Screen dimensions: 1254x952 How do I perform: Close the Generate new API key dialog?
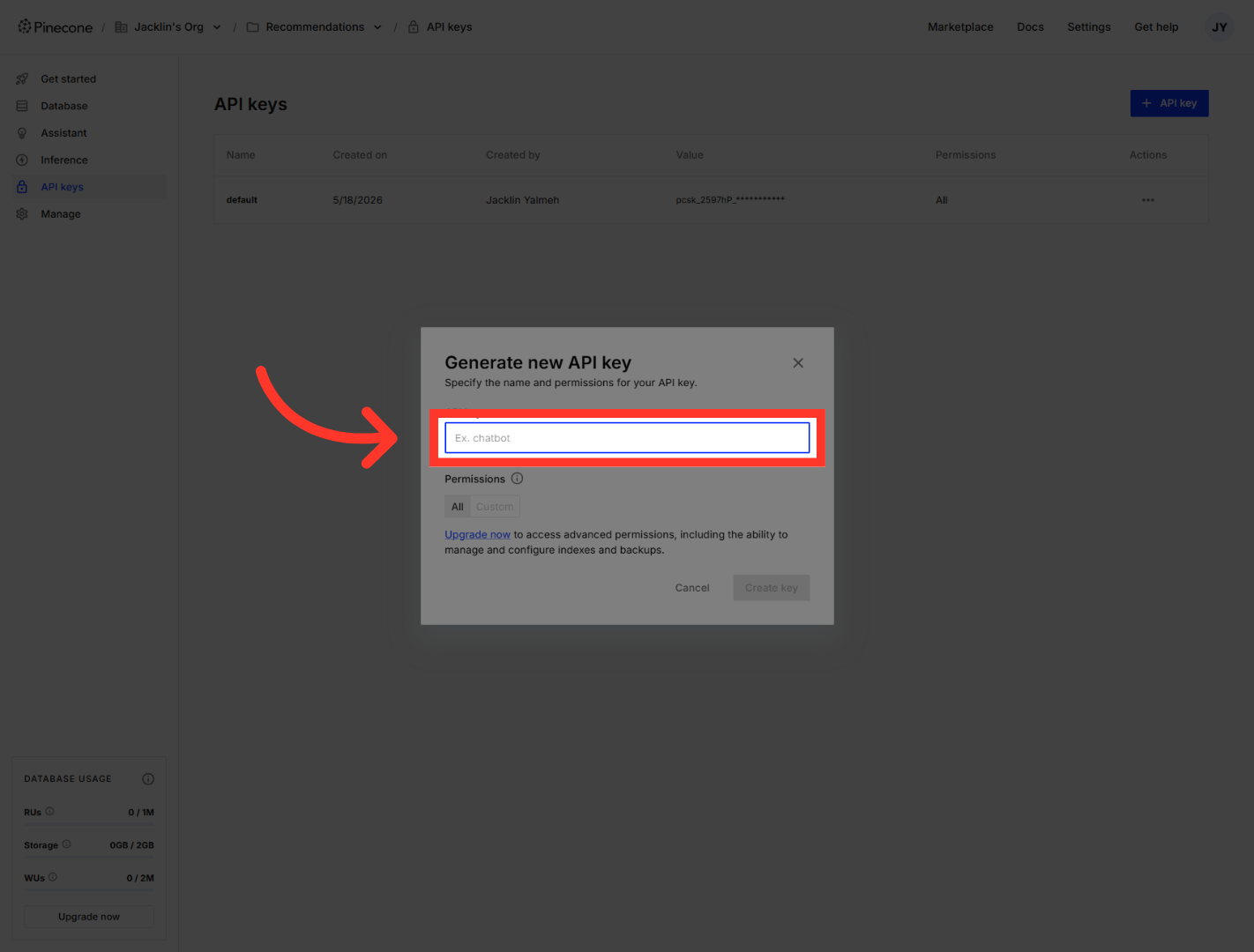pyautogui.click(x=798, y=363)
